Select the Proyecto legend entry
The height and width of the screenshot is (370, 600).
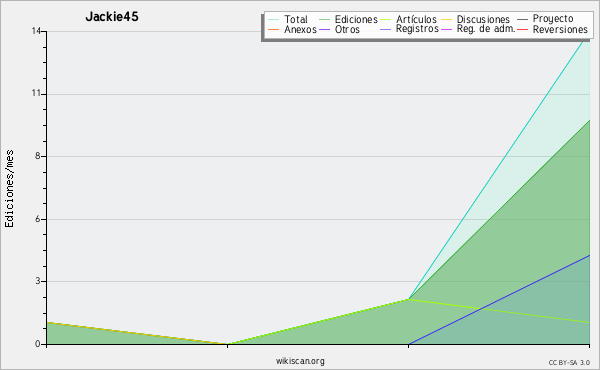coord(553,19)
